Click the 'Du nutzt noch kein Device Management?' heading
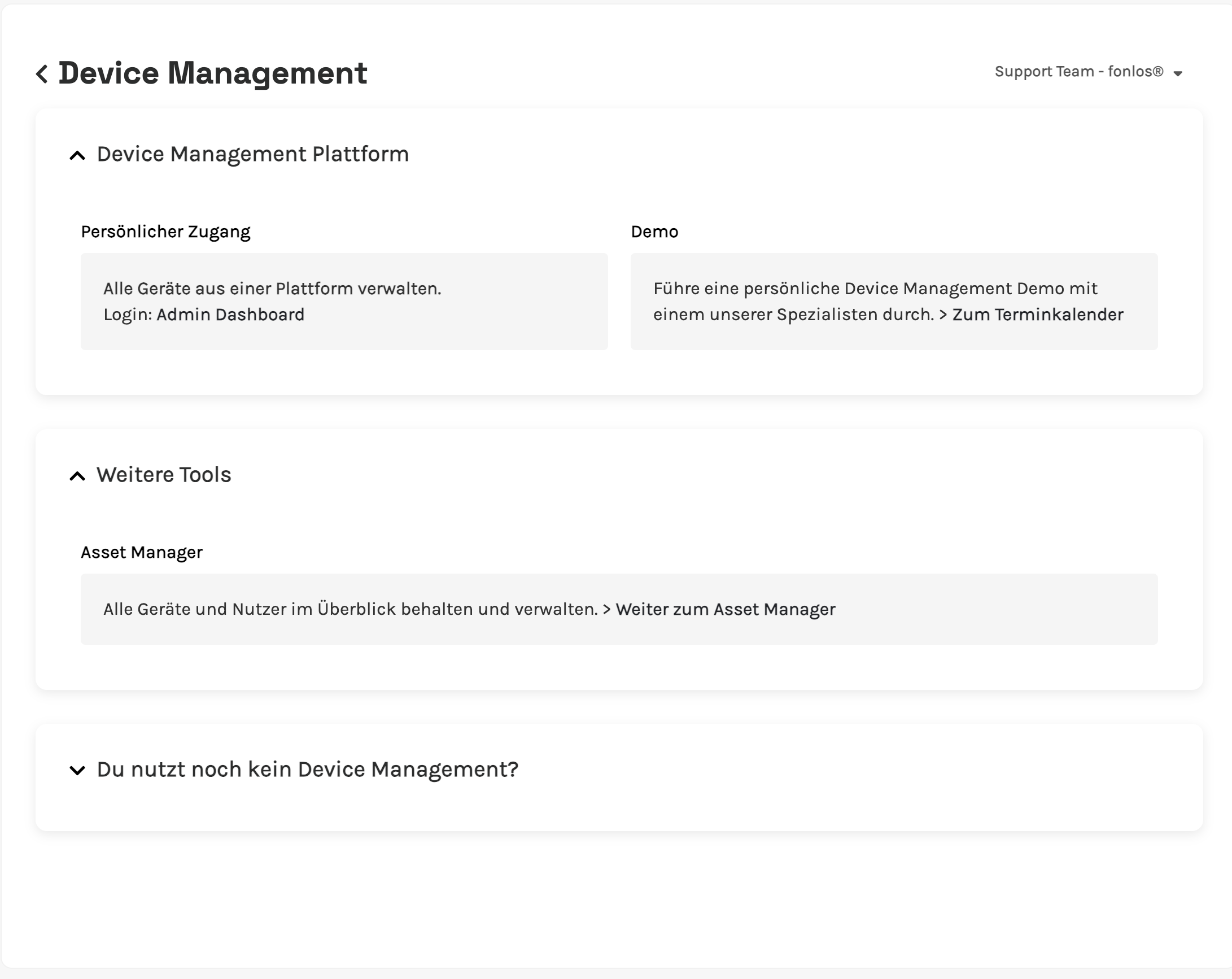Viewport: 1232px width, 979px height. [x=307, y=770]
